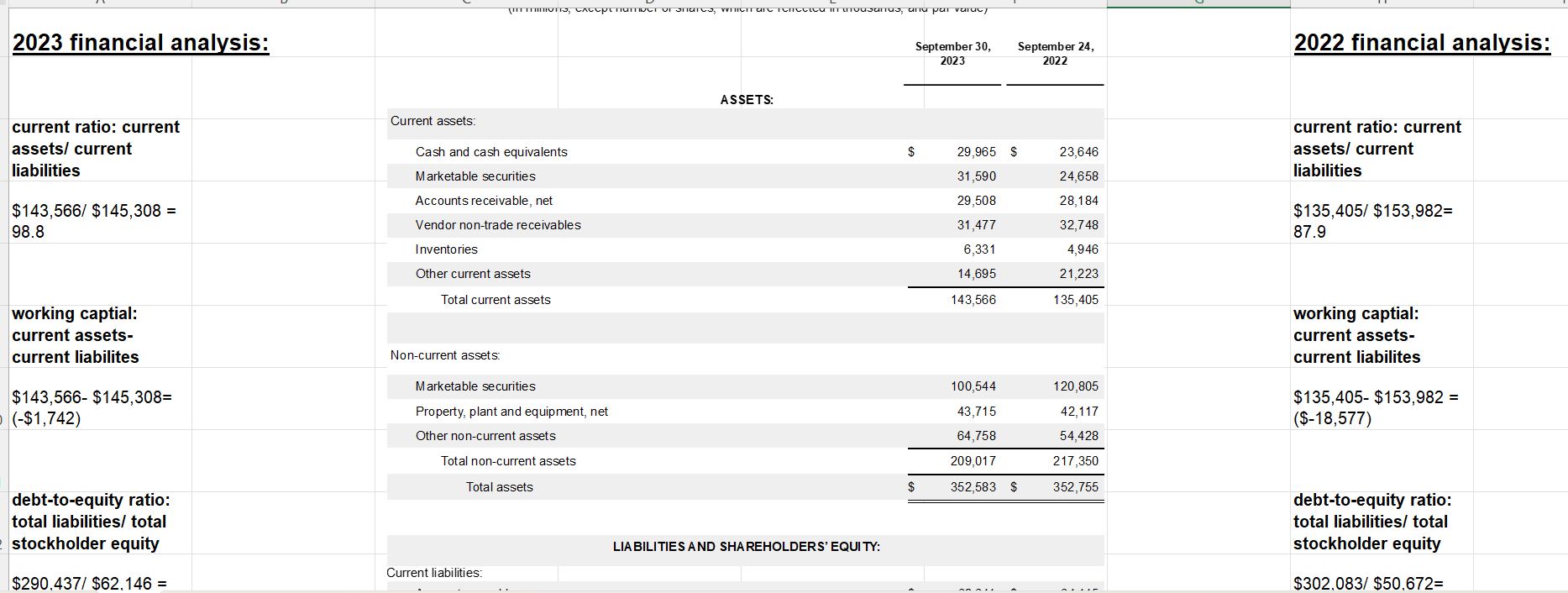Click the 'Inventories' row label
This screenshot has width=1568, height=593.
pos(446,249)
